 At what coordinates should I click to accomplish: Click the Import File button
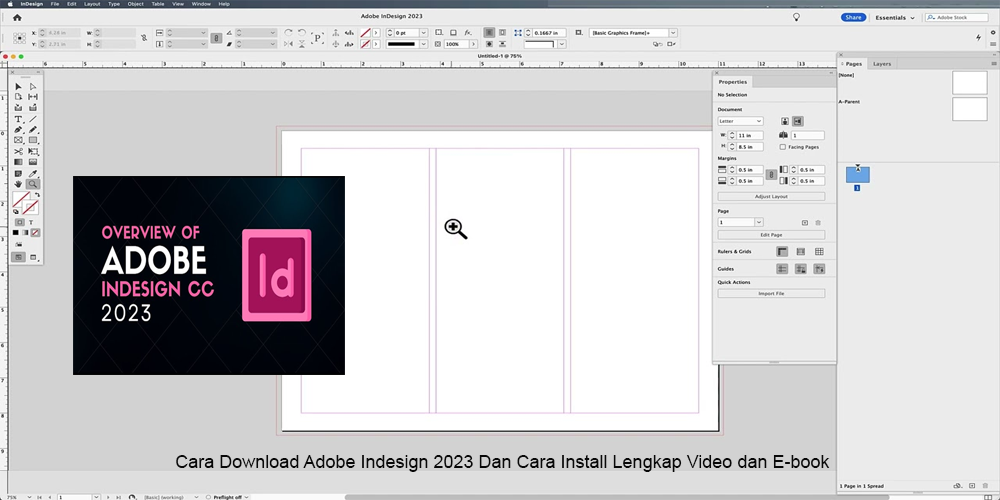[771, 293]
